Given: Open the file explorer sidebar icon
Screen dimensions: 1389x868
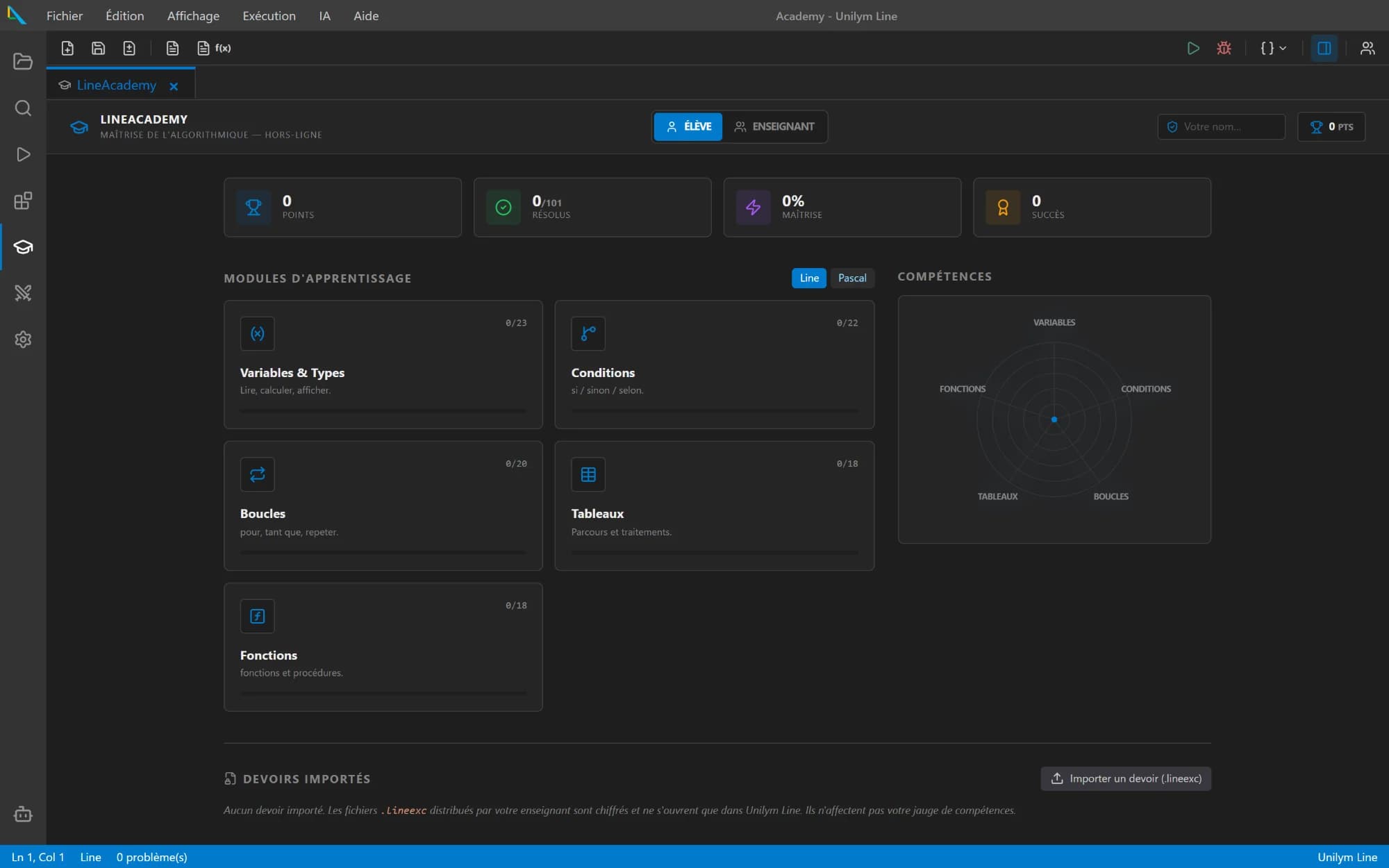Looking at the screenshot, I should pyautogui.click(x=23, y=61).
